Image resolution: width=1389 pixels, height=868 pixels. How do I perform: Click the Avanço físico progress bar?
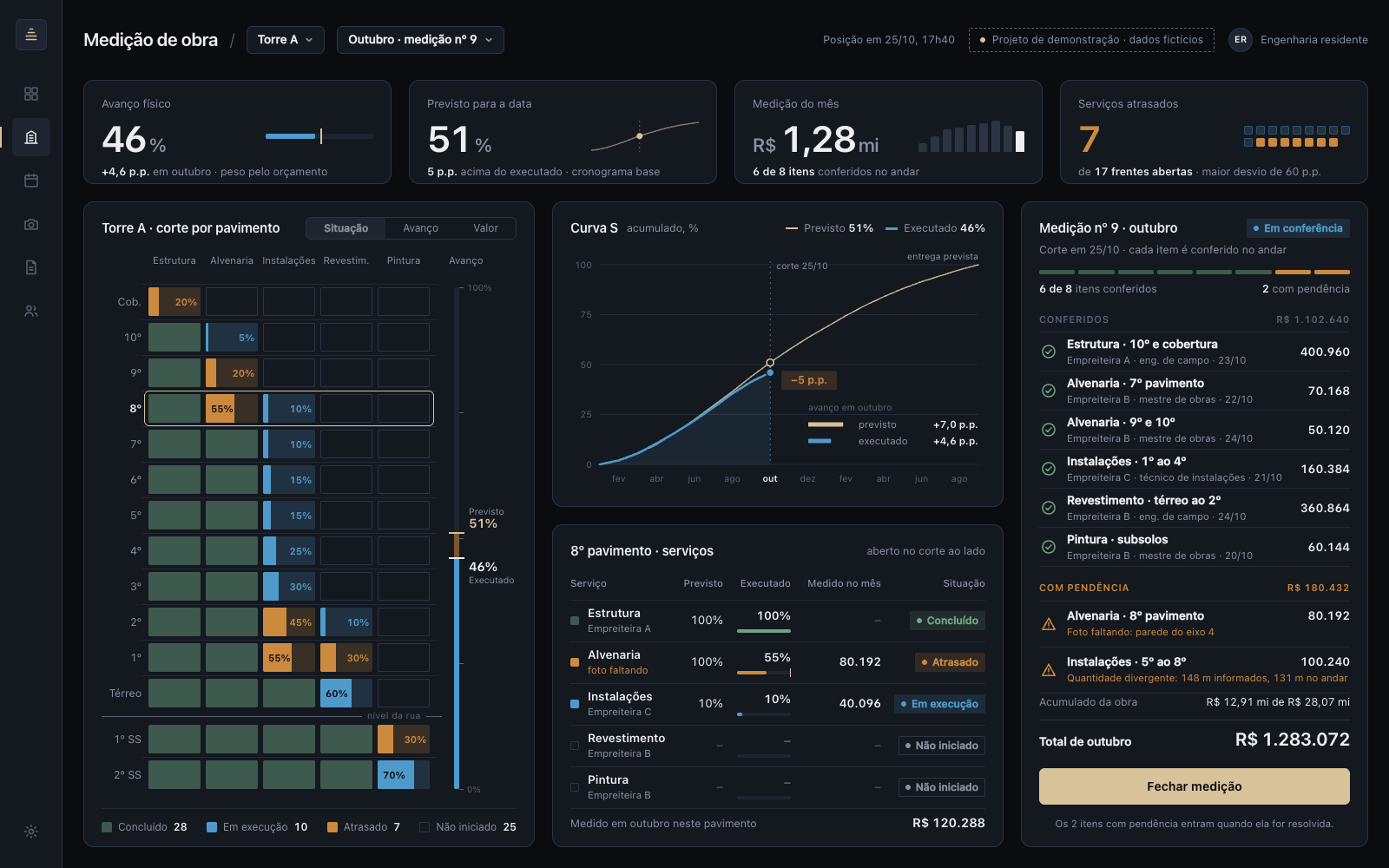coord(319,136)
